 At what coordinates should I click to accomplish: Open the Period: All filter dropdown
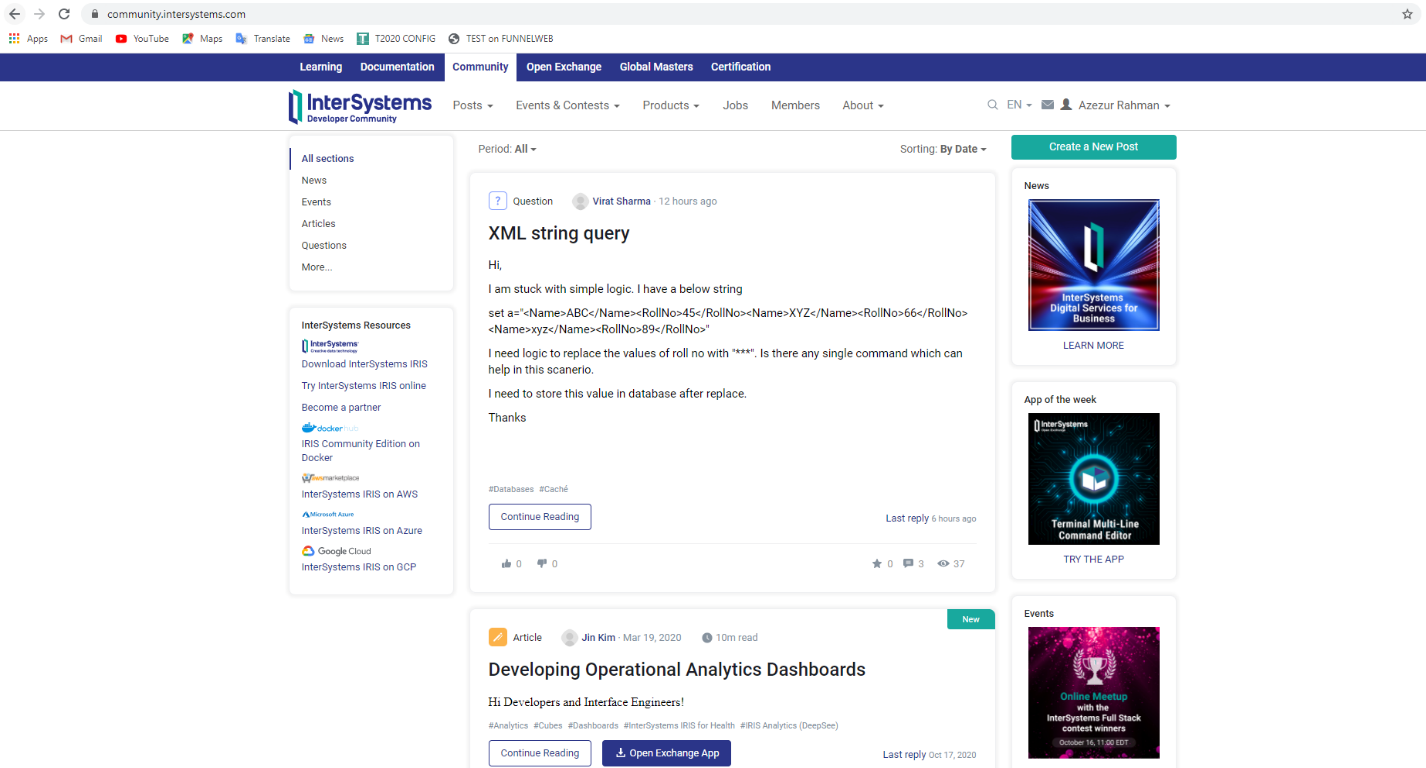tap(507, 149)
